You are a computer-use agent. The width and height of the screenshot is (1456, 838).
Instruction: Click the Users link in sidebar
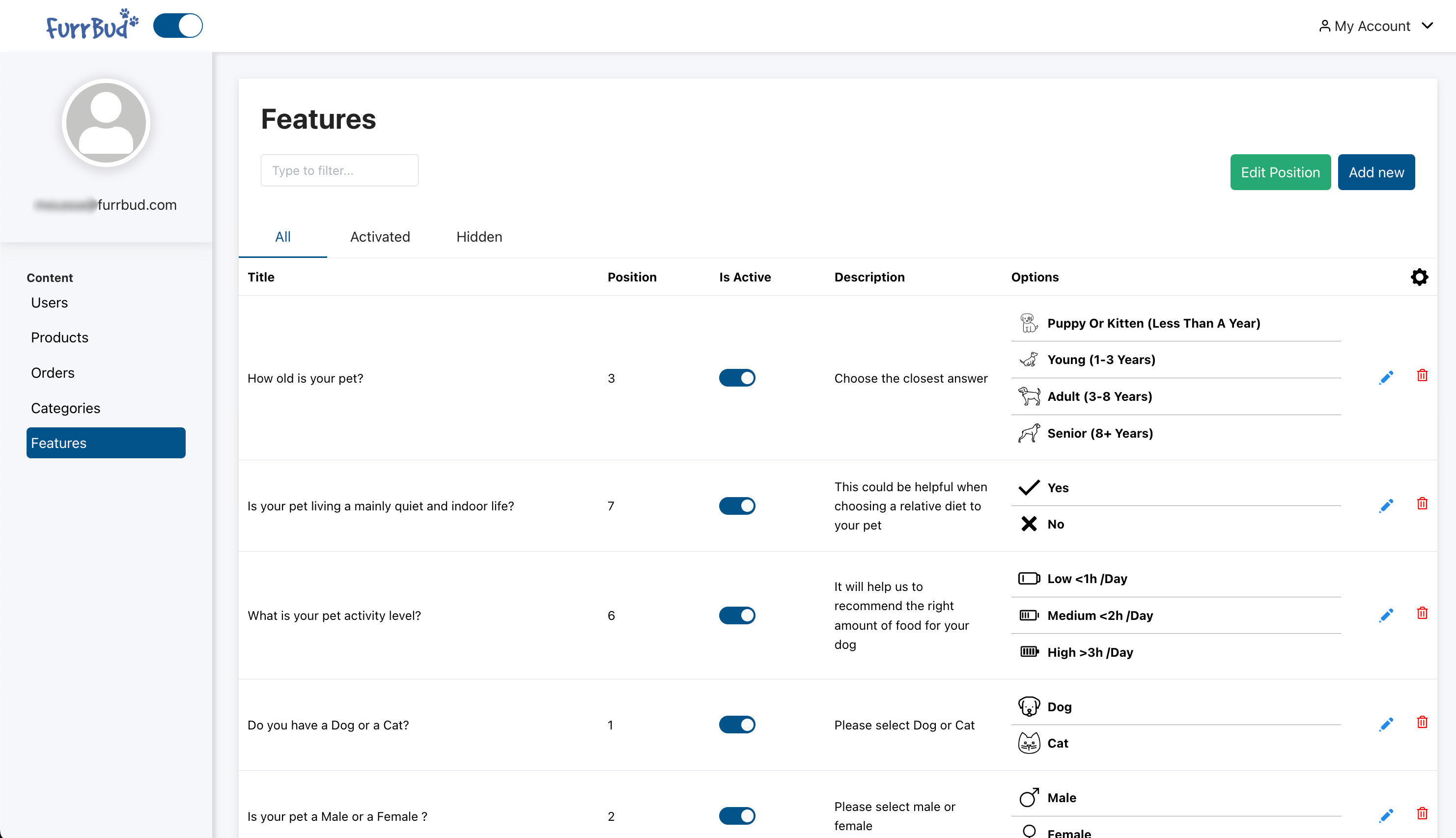click(50, 302)
